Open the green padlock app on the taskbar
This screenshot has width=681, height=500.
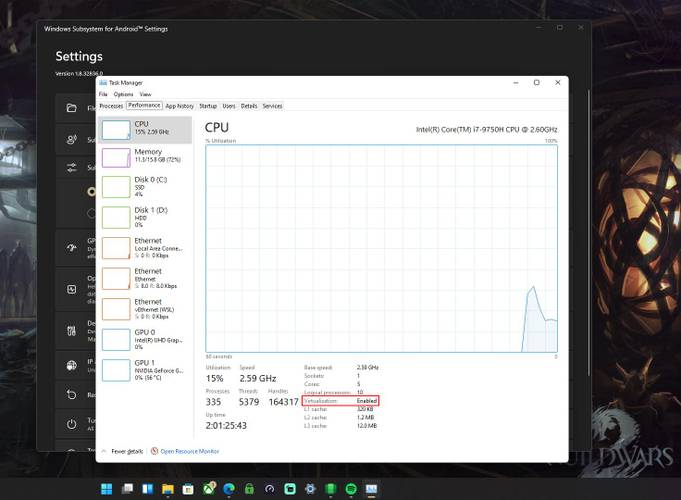[249, 489]
